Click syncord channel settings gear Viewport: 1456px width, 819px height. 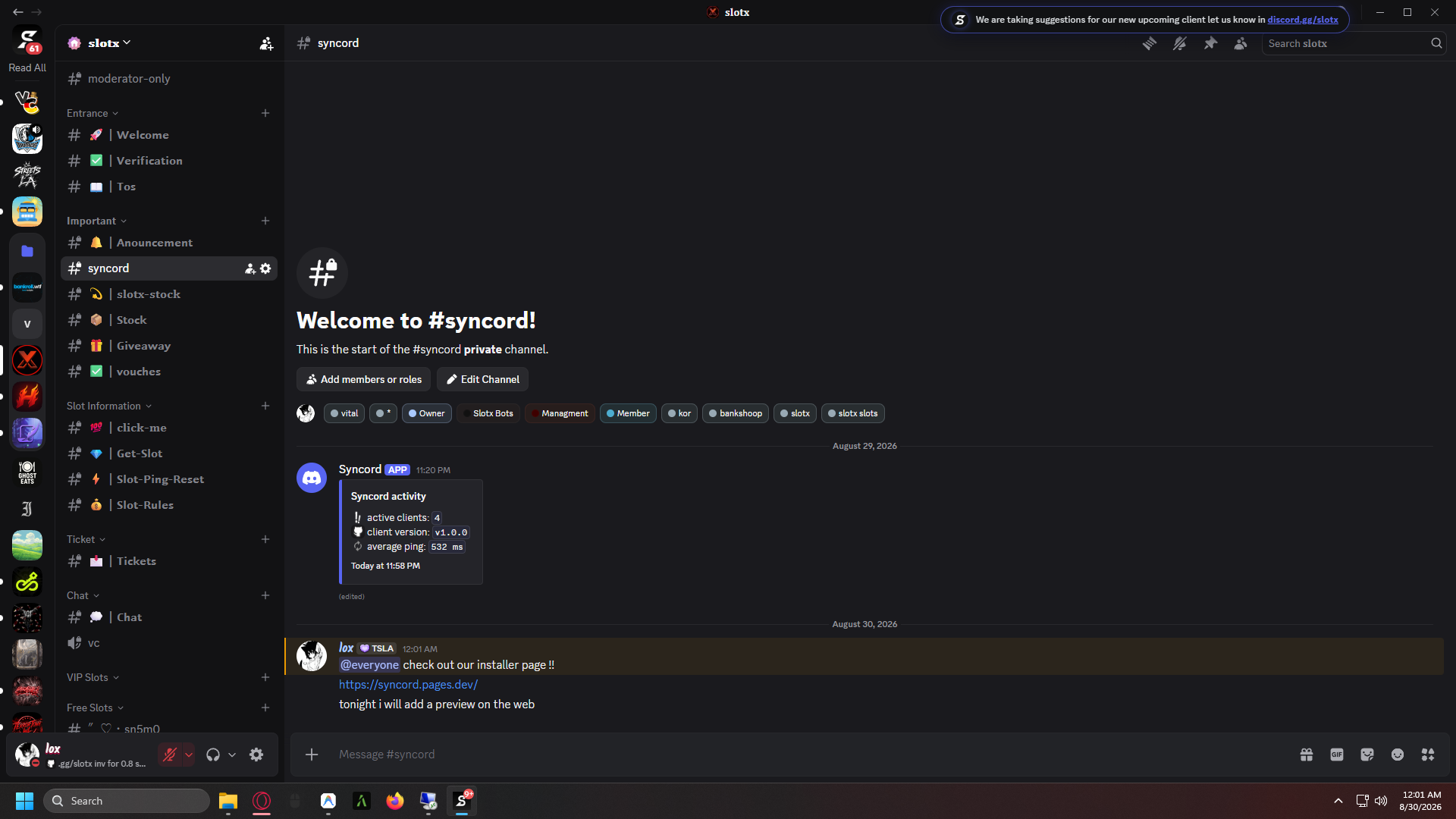[265, 268]
